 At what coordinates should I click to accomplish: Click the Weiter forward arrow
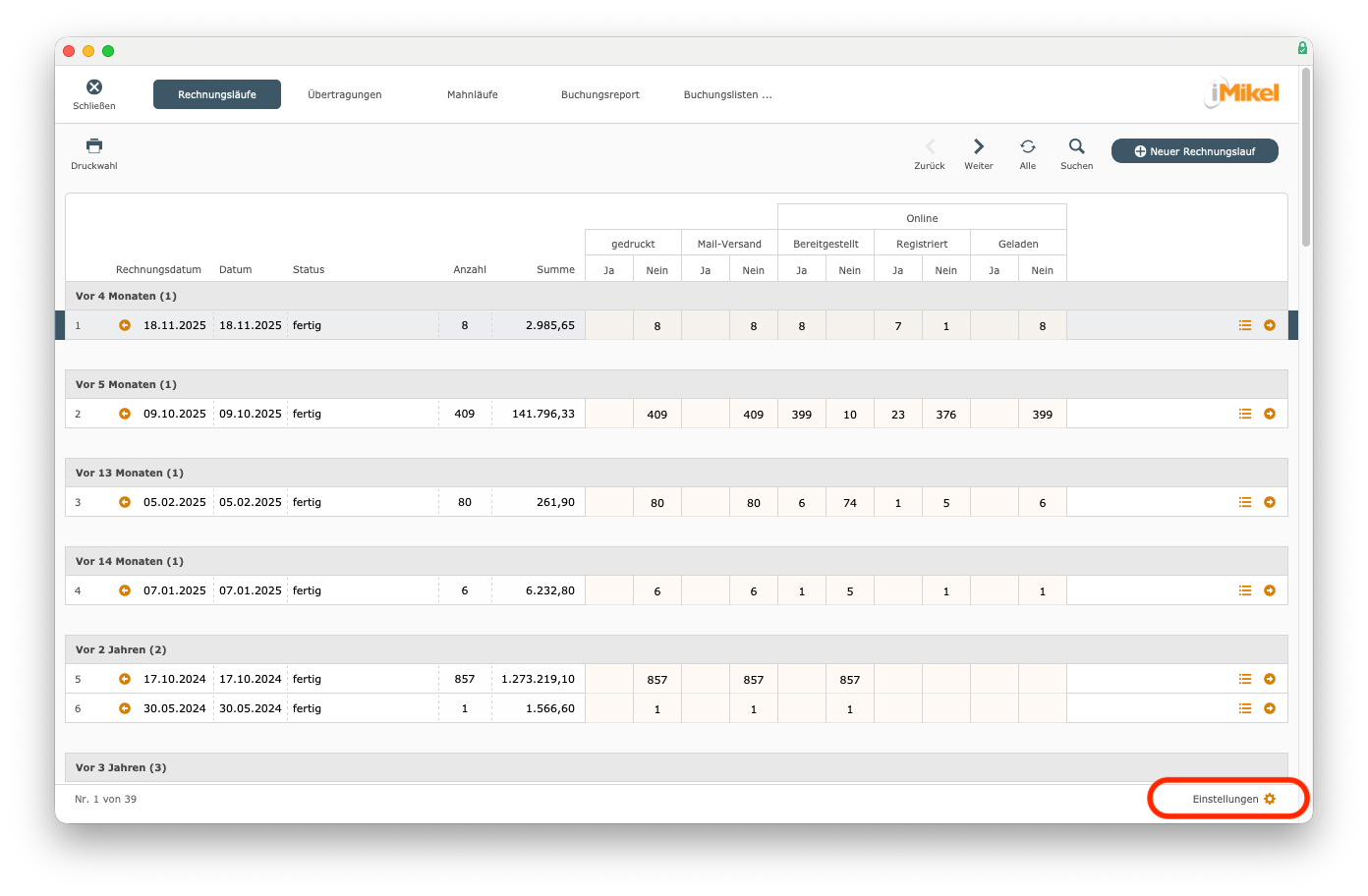point(979,147)
